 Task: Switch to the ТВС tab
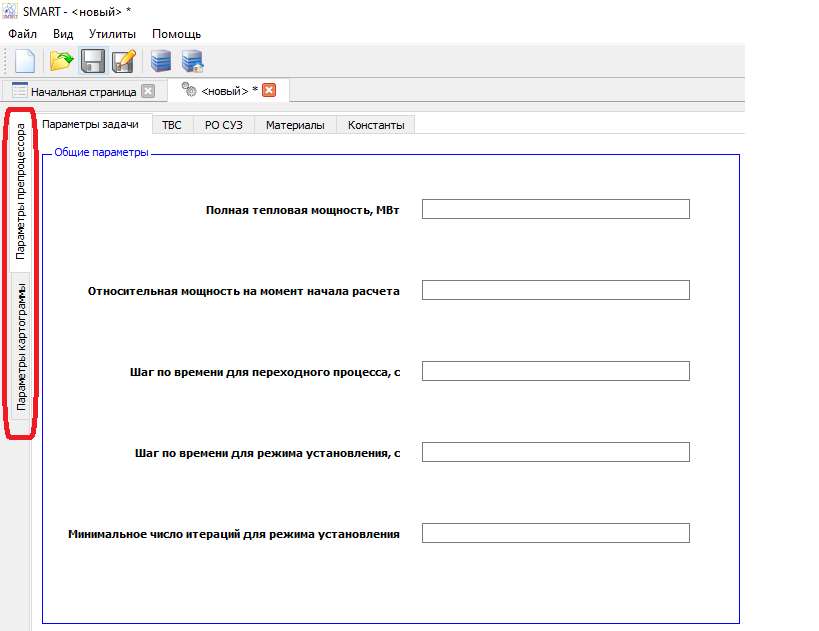pyautogui.click(x=172, y=125)
